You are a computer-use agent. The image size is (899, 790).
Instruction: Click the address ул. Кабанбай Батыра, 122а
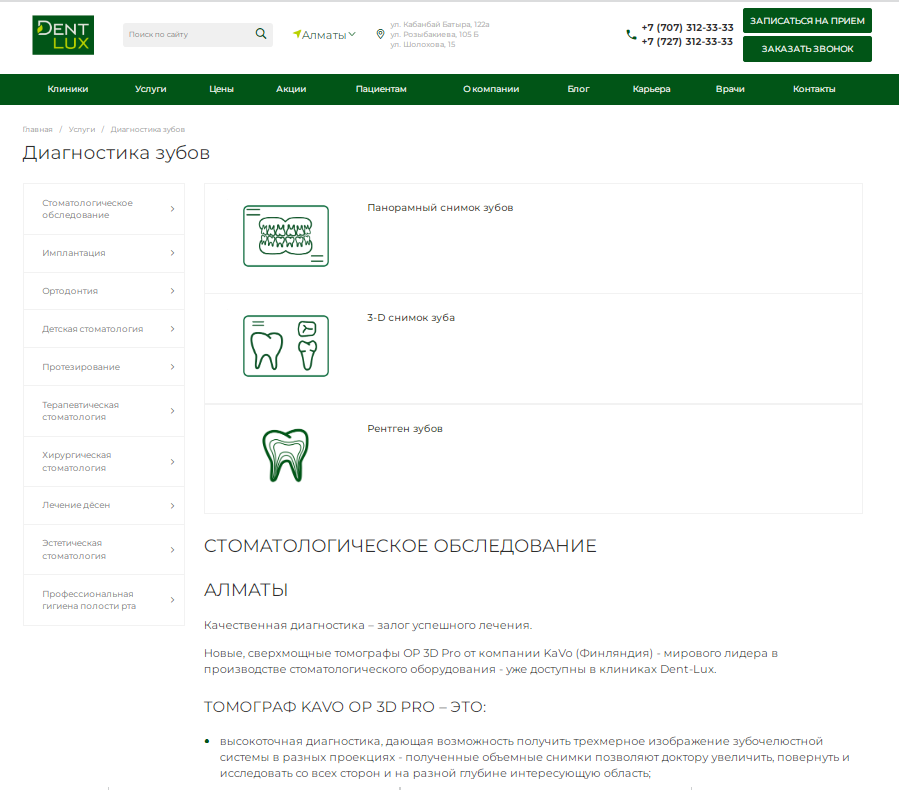440,24
